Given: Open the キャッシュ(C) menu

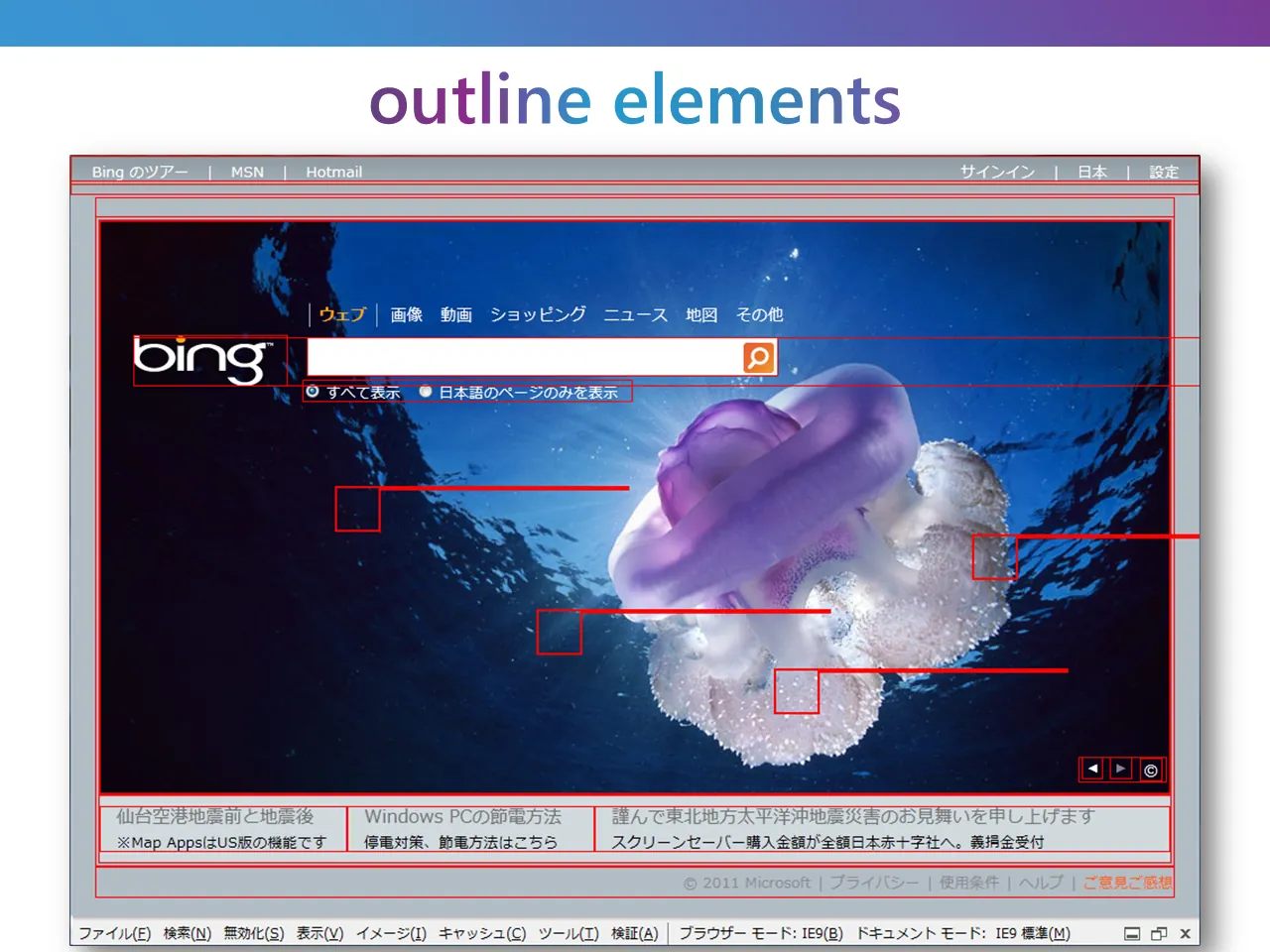Looking at the screenshot, I should tap(482, 933).
